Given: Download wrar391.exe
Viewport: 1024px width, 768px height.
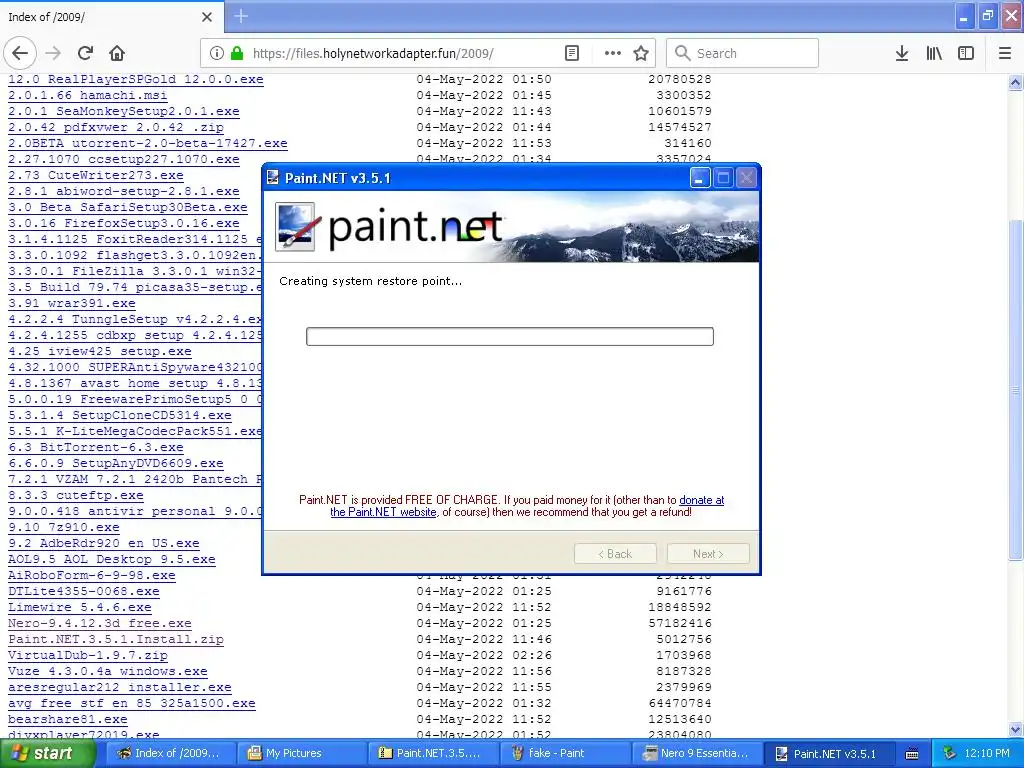Looking at the screenshot, I should (72, 304).
